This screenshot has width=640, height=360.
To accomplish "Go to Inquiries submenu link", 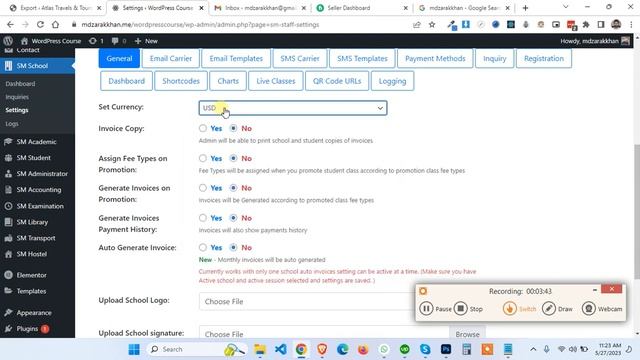I will coord(17,97).
